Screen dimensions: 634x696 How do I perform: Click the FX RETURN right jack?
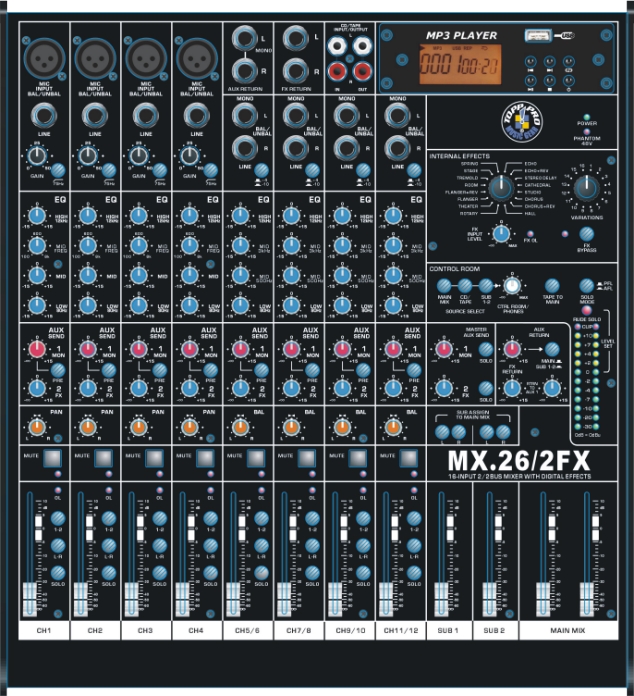pyautogui.click(x=296, y=71)
